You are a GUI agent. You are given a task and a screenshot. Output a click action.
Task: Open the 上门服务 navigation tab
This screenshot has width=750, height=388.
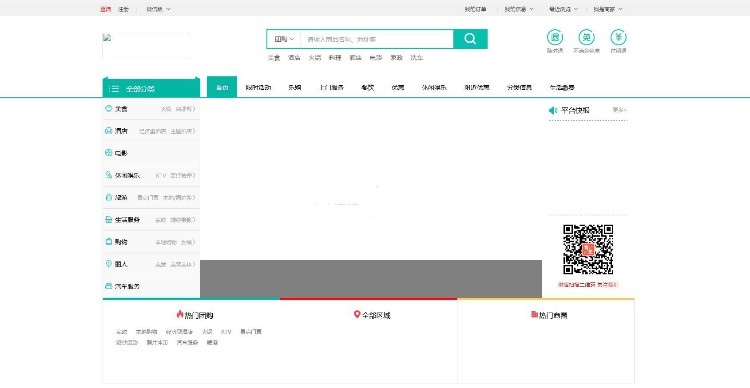[x=331, y=88]
